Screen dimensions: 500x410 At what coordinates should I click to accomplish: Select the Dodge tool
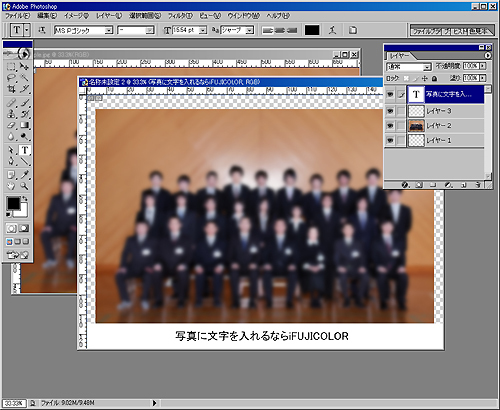24,137
